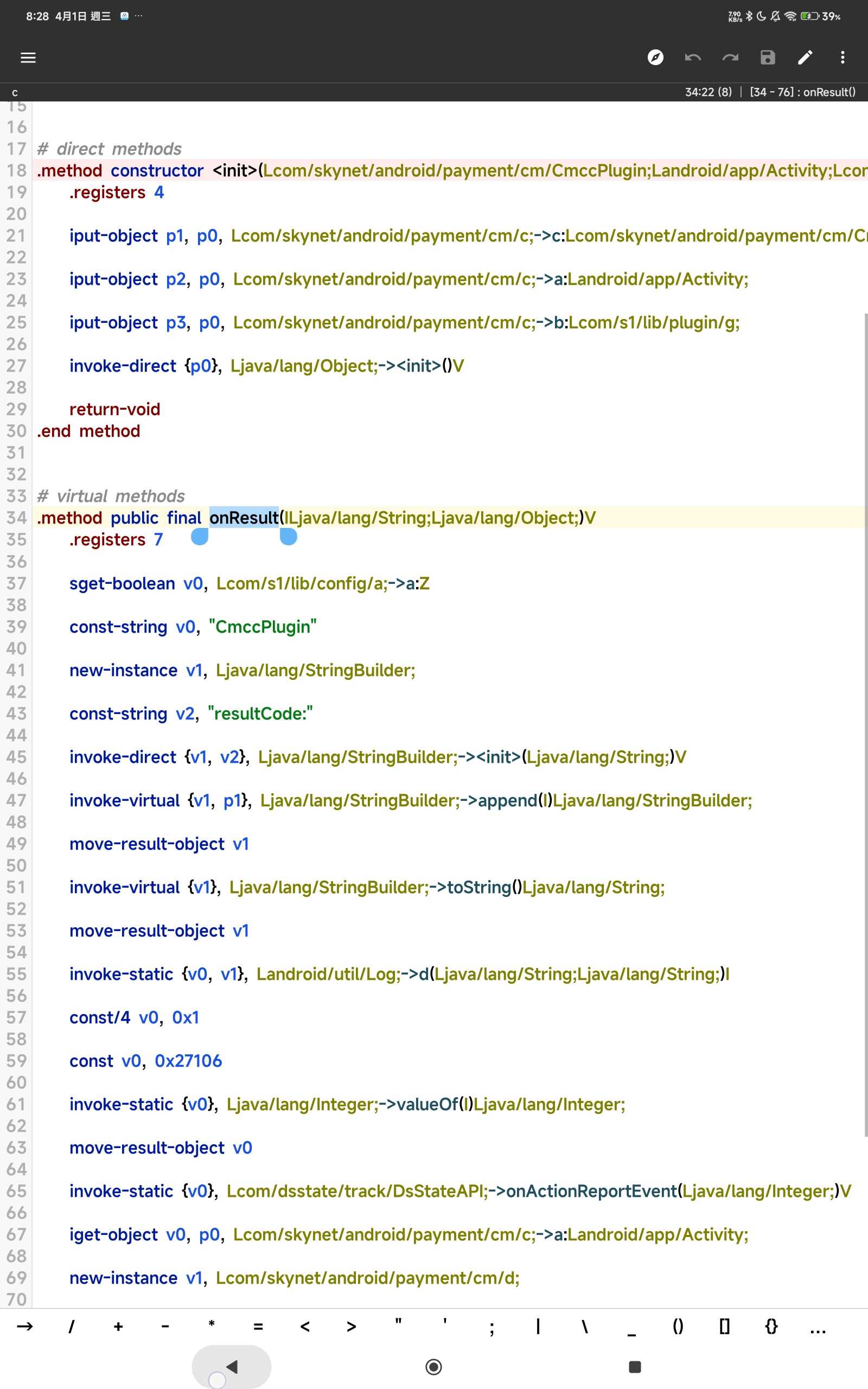Insert parentheses from symbol bar

(x=678, y=1327)
